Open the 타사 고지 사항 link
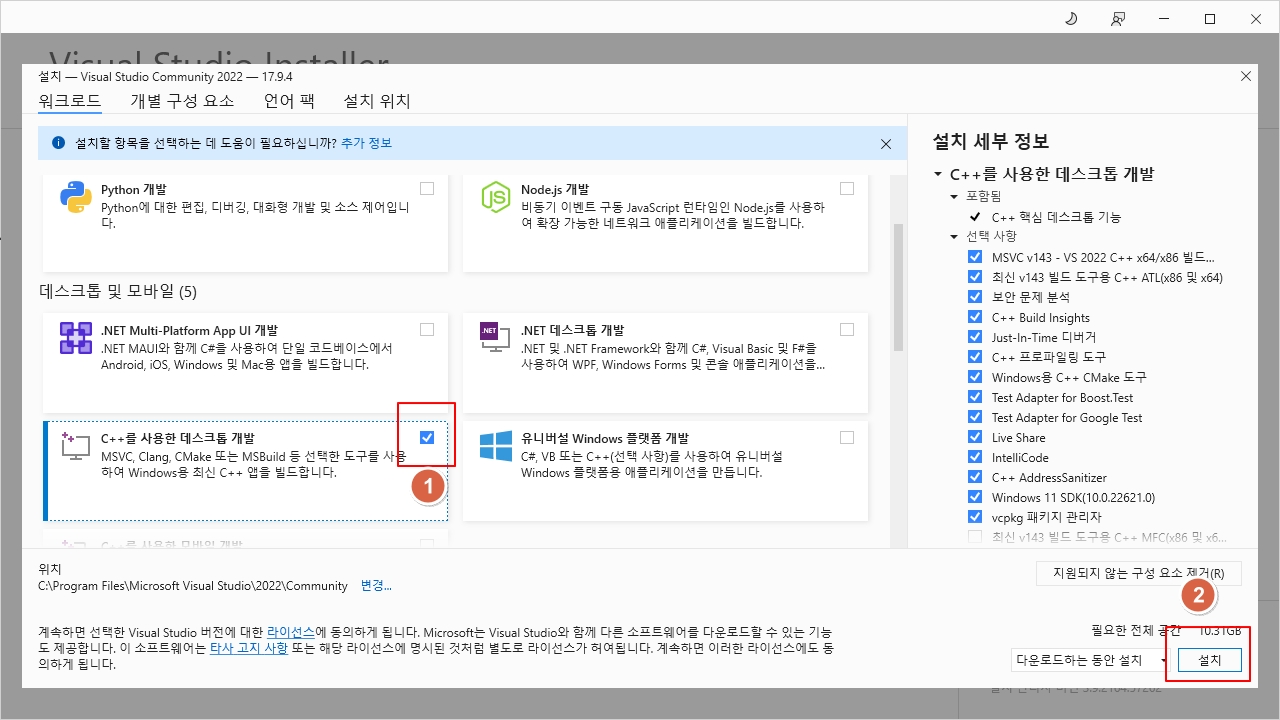The height and width of the screenshot is (720, 1280). pyautogui.click(x=249, y=648)
